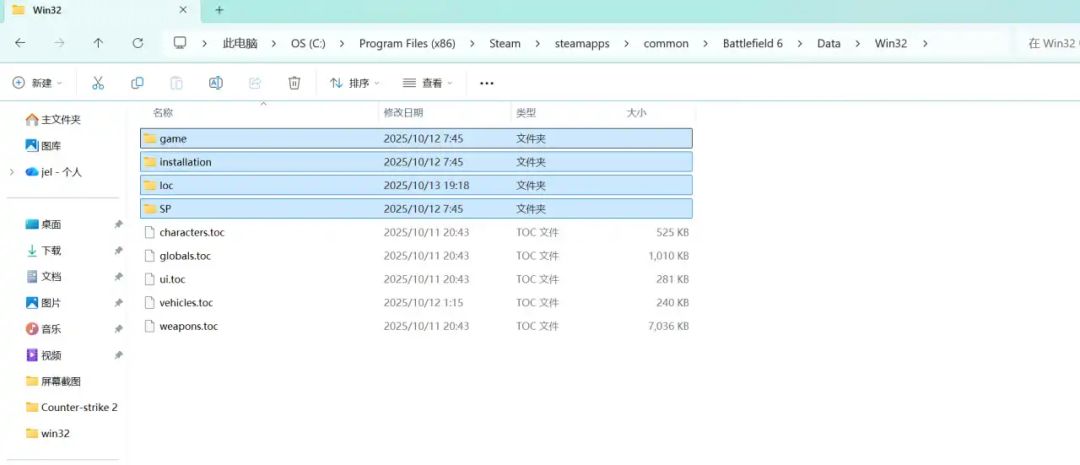Expand chevron after Battlefield 6 in breadcrumb
The width and height of the screenshot is (1080, 465).
[800, 43]
